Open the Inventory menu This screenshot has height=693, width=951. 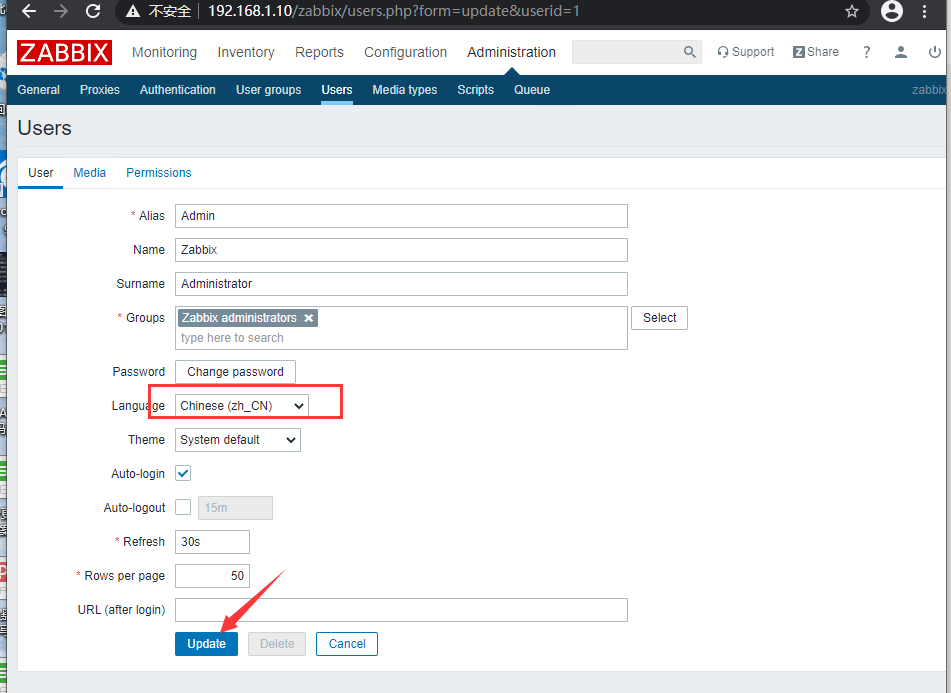[246, 52]
